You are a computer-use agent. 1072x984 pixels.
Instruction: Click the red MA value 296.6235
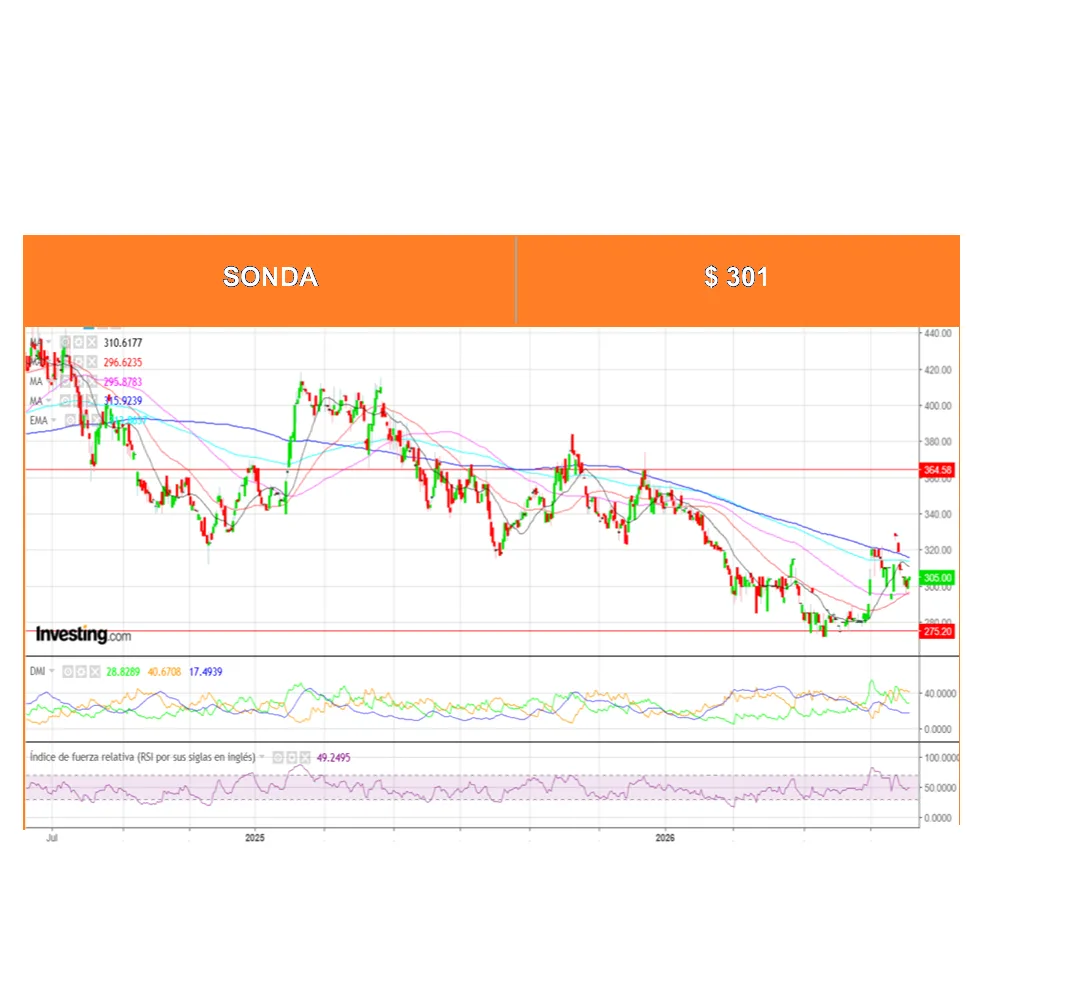[x=123, y=362]
